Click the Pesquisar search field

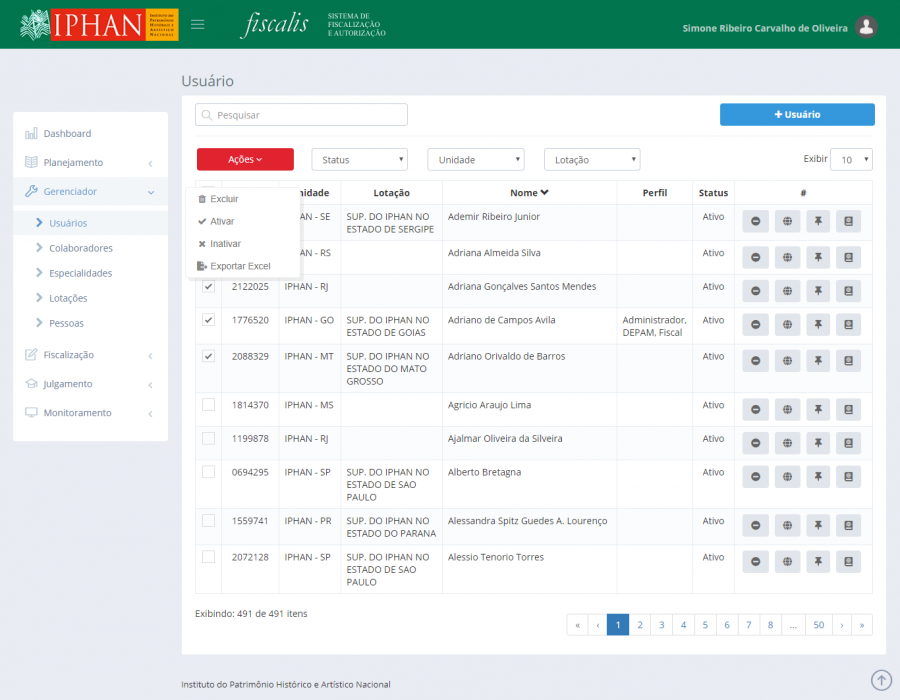[x=302, y=115]
